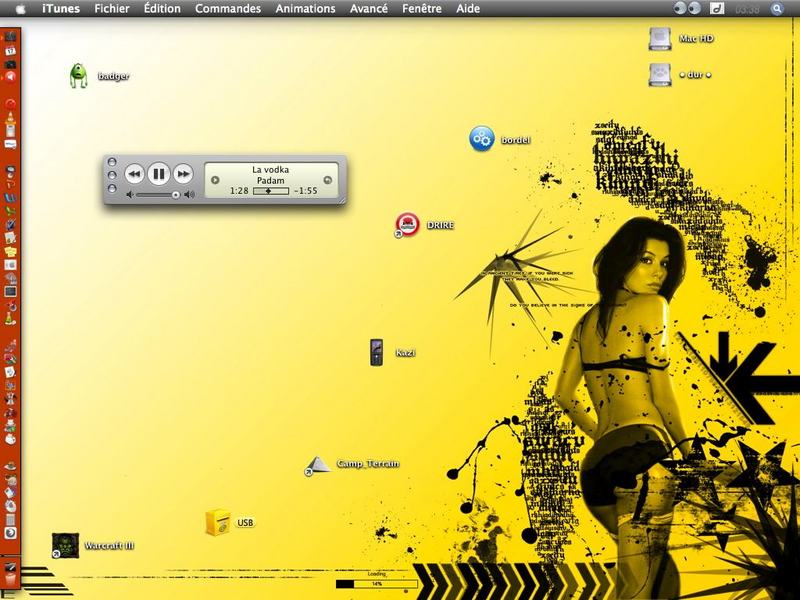Open the yellow Stickies icon in the dock
Image resolution: width=800 pixels, height=600 pixels.
coord(10,251)
